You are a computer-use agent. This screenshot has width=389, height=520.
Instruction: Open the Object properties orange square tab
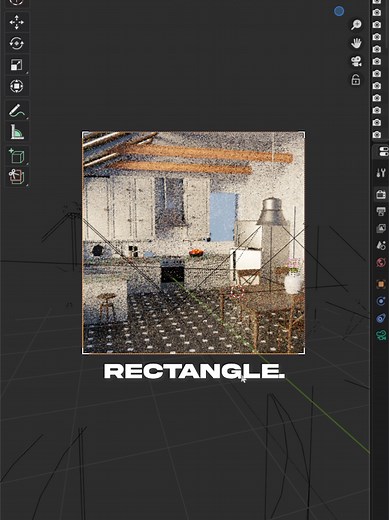click(x=381, y=284)
